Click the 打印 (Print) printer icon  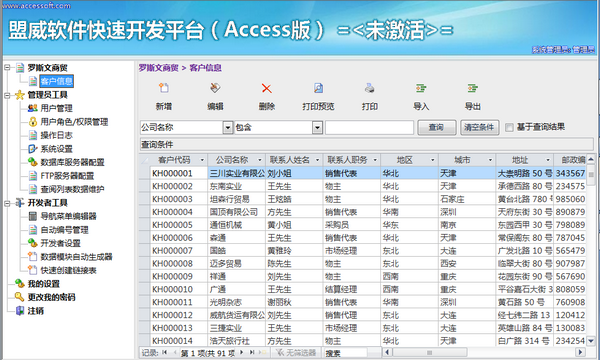click(370, 88)
